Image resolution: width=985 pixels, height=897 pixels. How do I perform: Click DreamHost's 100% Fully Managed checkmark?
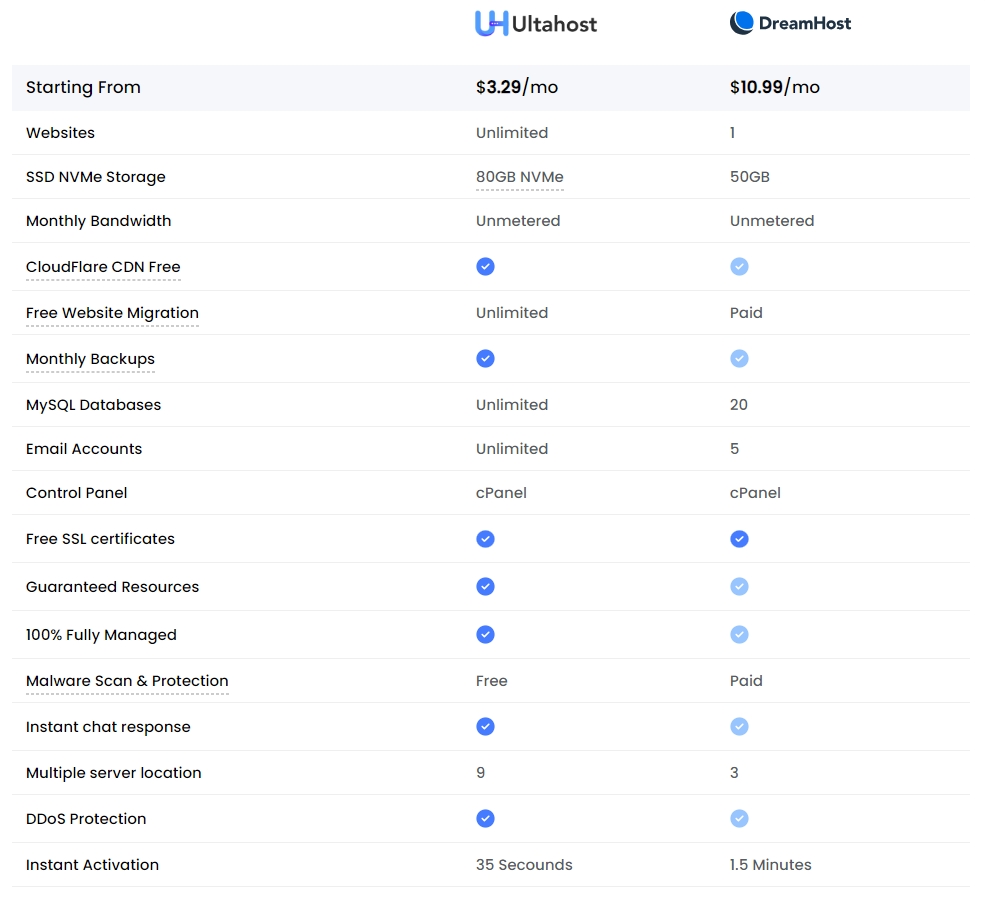coord(739,635)
